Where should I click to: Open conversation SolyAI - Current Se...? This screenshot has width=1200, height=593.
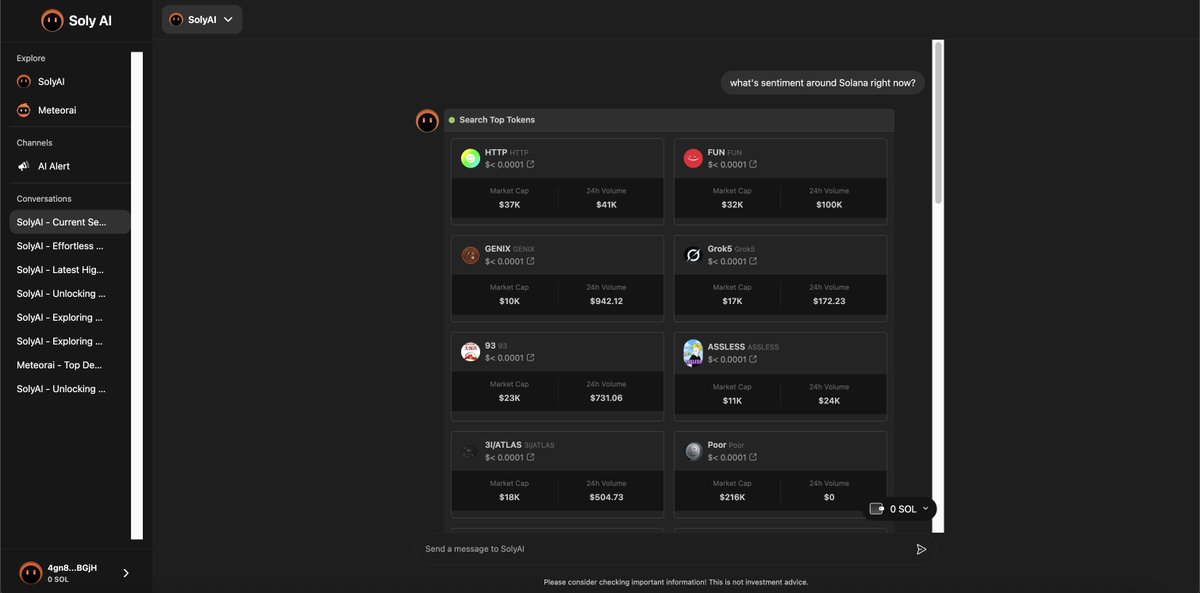70,222
